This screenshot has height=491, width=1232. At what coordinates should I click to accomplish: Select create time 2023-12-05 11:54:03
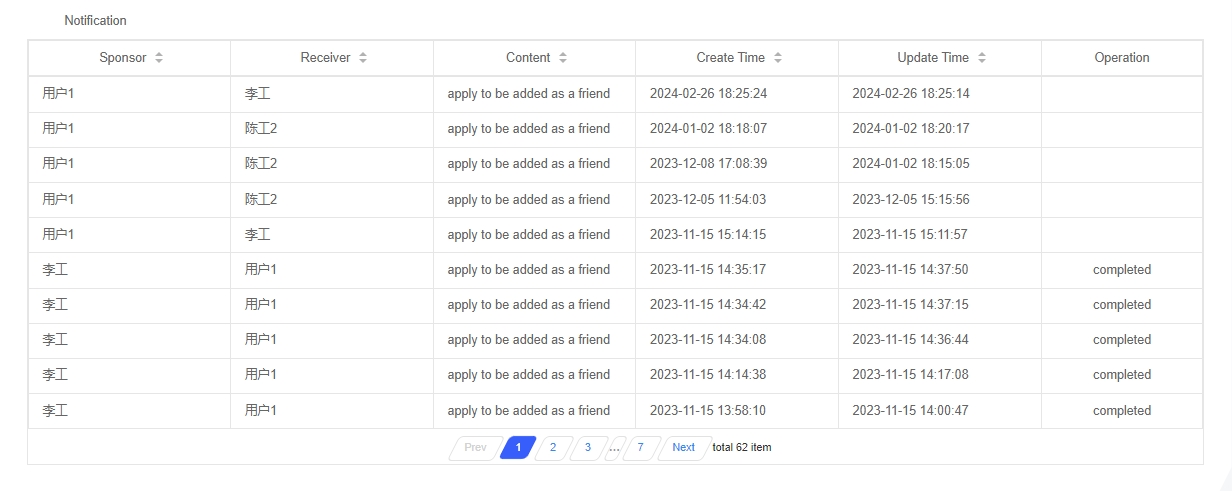(708, 200)
